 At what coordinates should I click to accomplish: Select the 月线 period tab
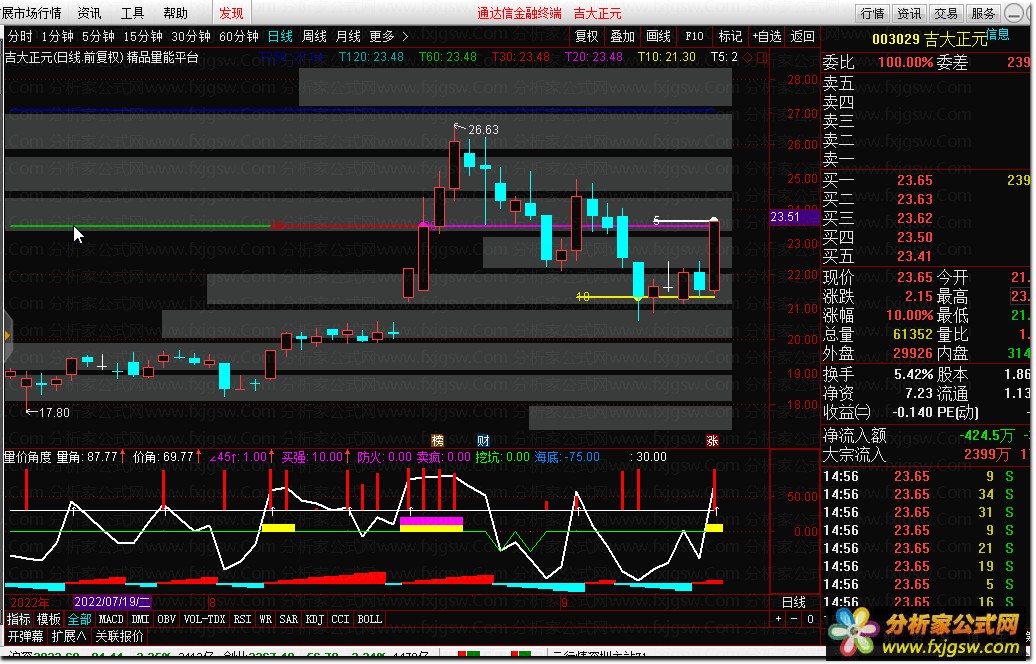(x=348, y=36)
